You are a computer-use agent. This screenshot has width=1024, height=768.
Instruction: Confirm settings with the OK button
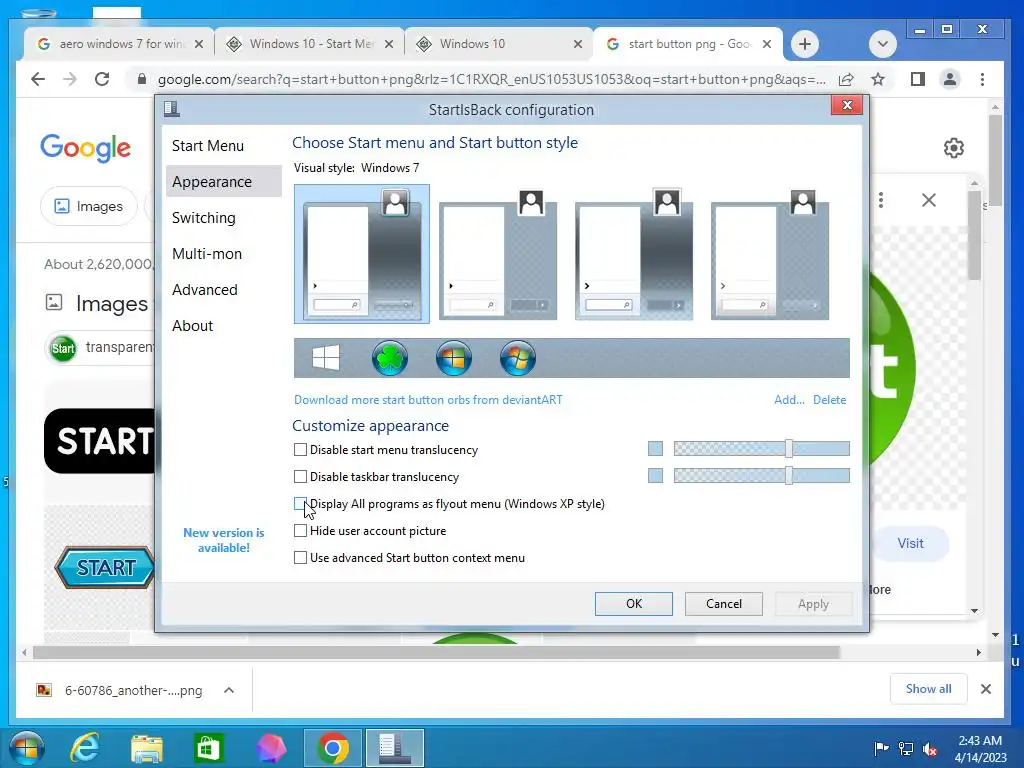pos(633,603)
